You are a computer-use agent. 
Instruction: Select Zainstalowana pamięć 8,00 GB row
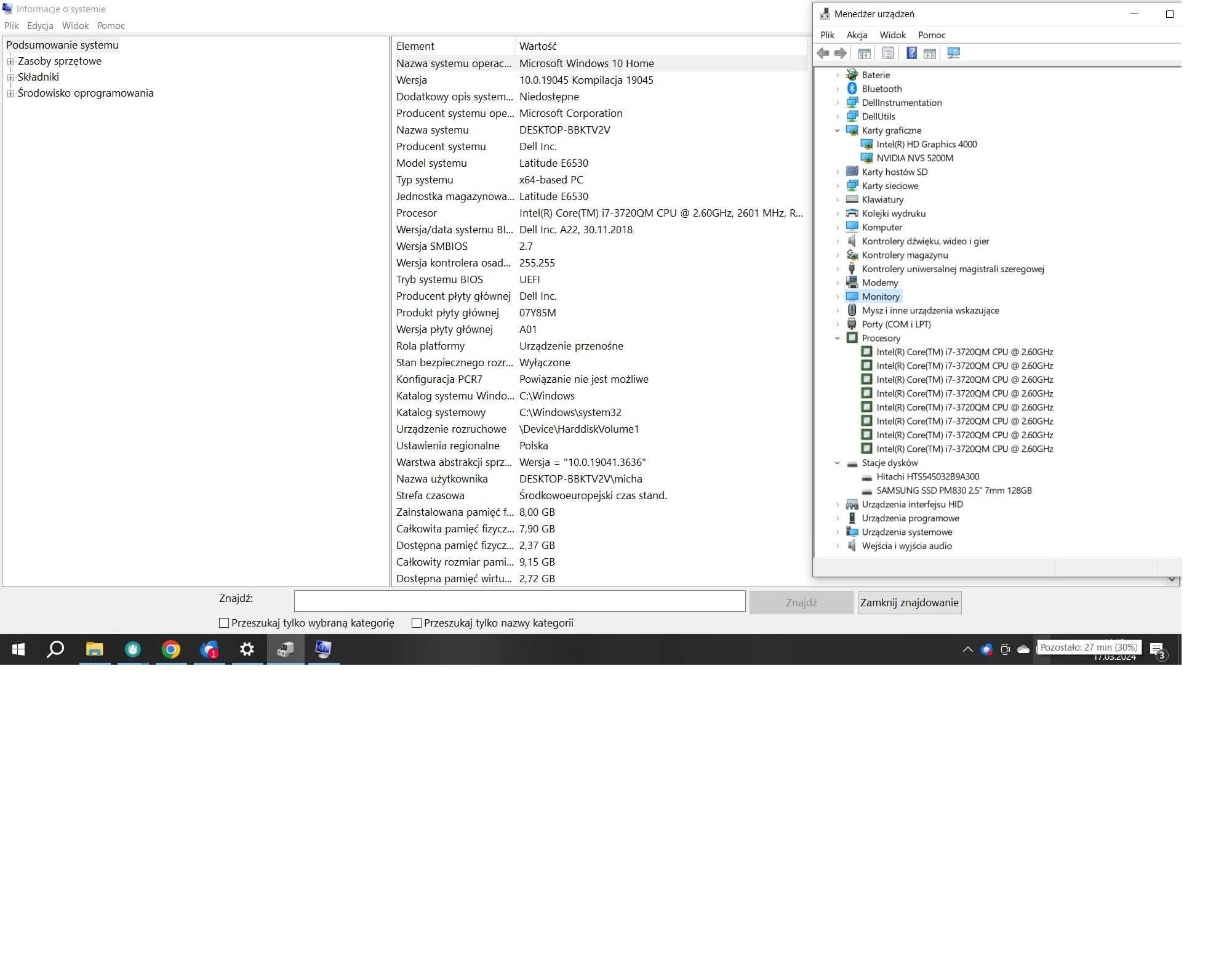[x=601, y=512]
